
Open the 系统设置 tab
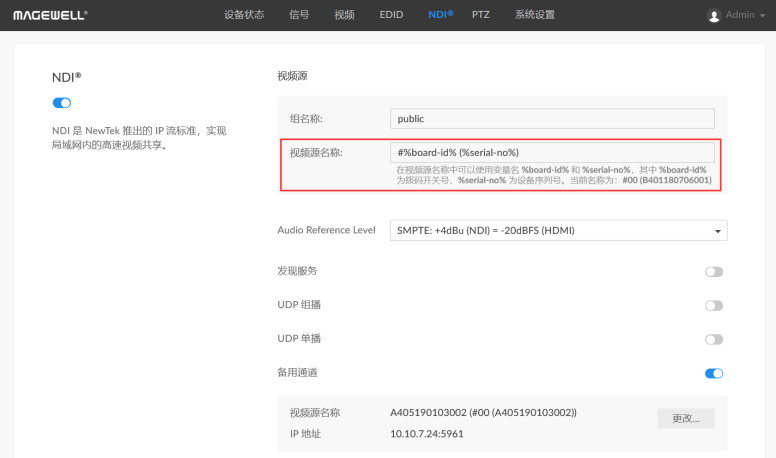535,15
